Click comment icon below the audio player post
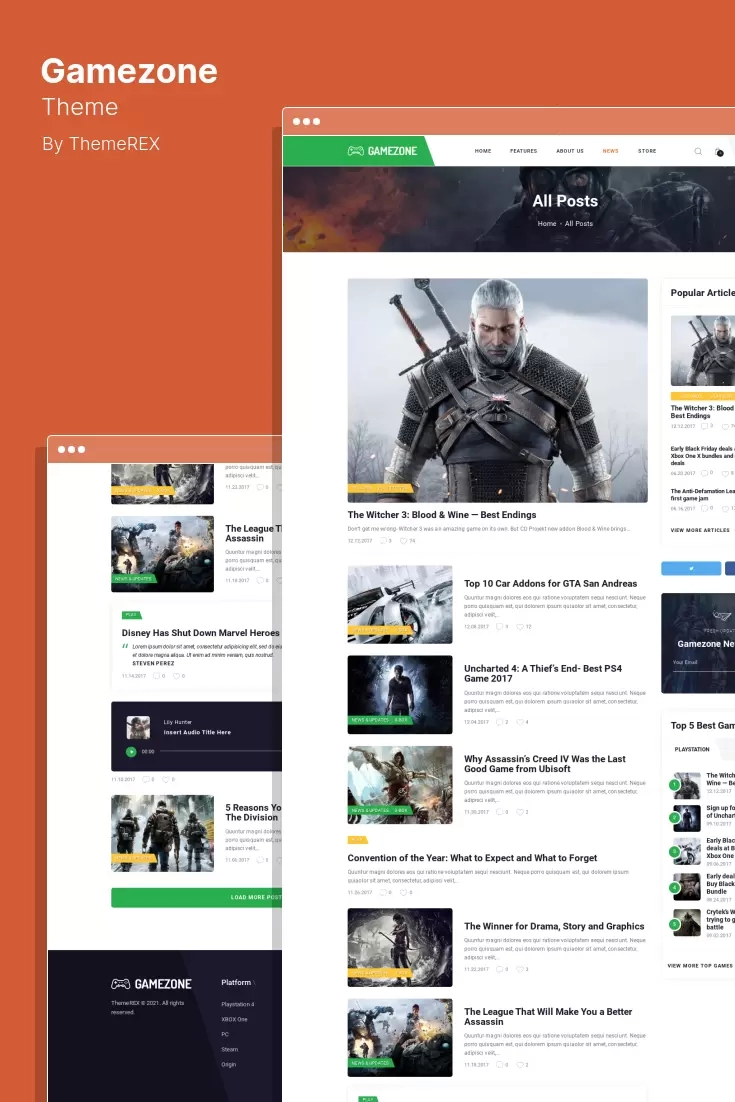This screenshot has height=1102, width=735. [146, 779]
